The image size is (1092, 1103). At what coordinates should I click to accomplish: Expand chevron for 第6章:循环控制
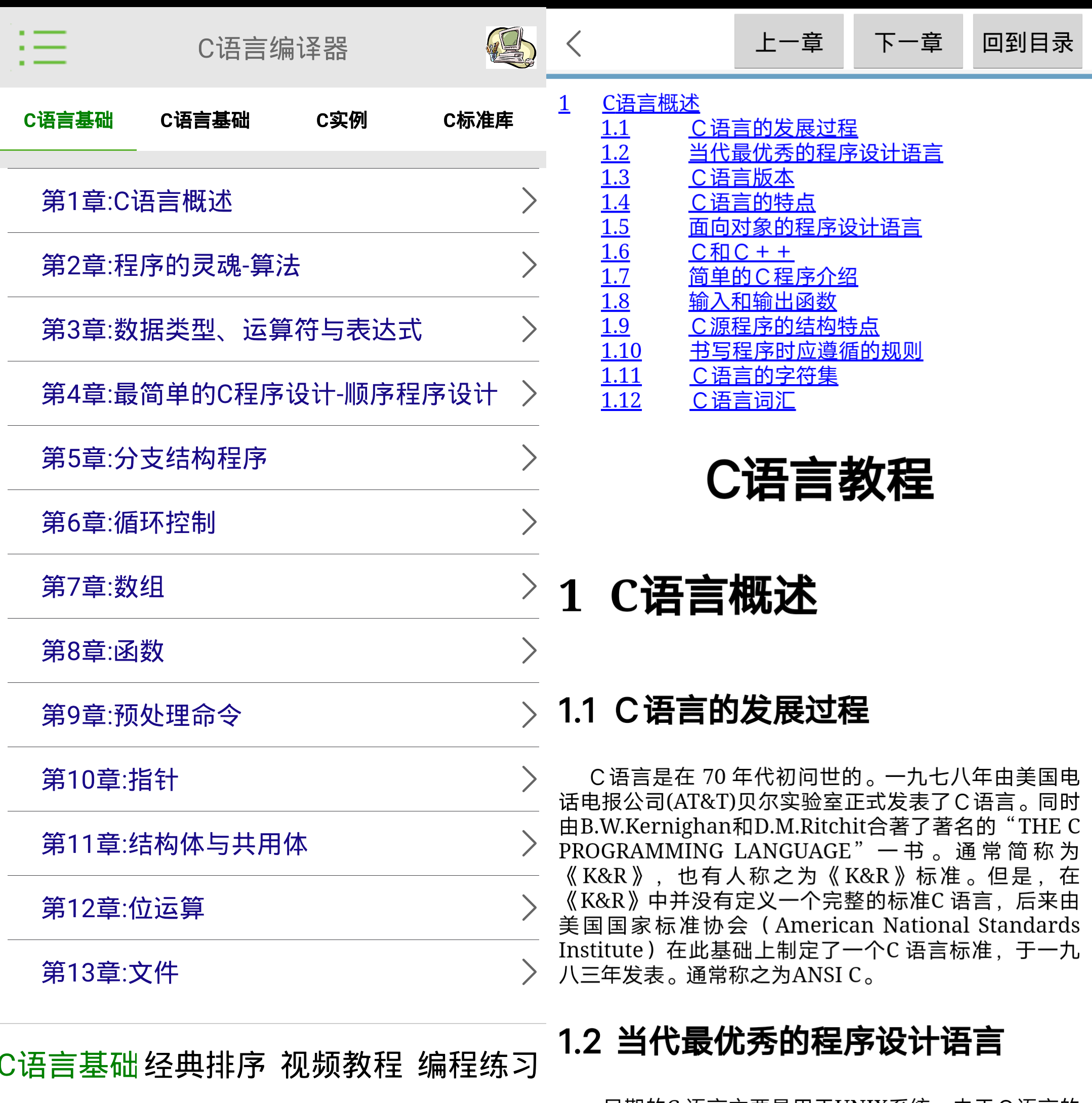tap(530, 522)
